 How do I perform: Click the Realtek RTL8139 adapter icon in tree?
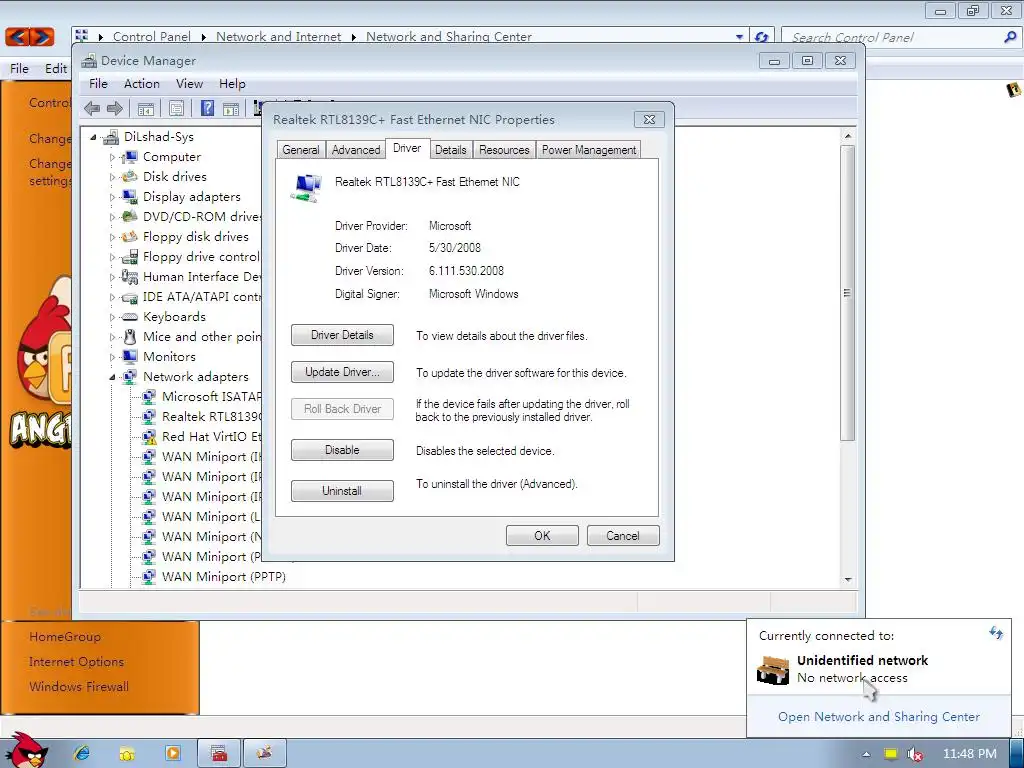click(149, 416)
